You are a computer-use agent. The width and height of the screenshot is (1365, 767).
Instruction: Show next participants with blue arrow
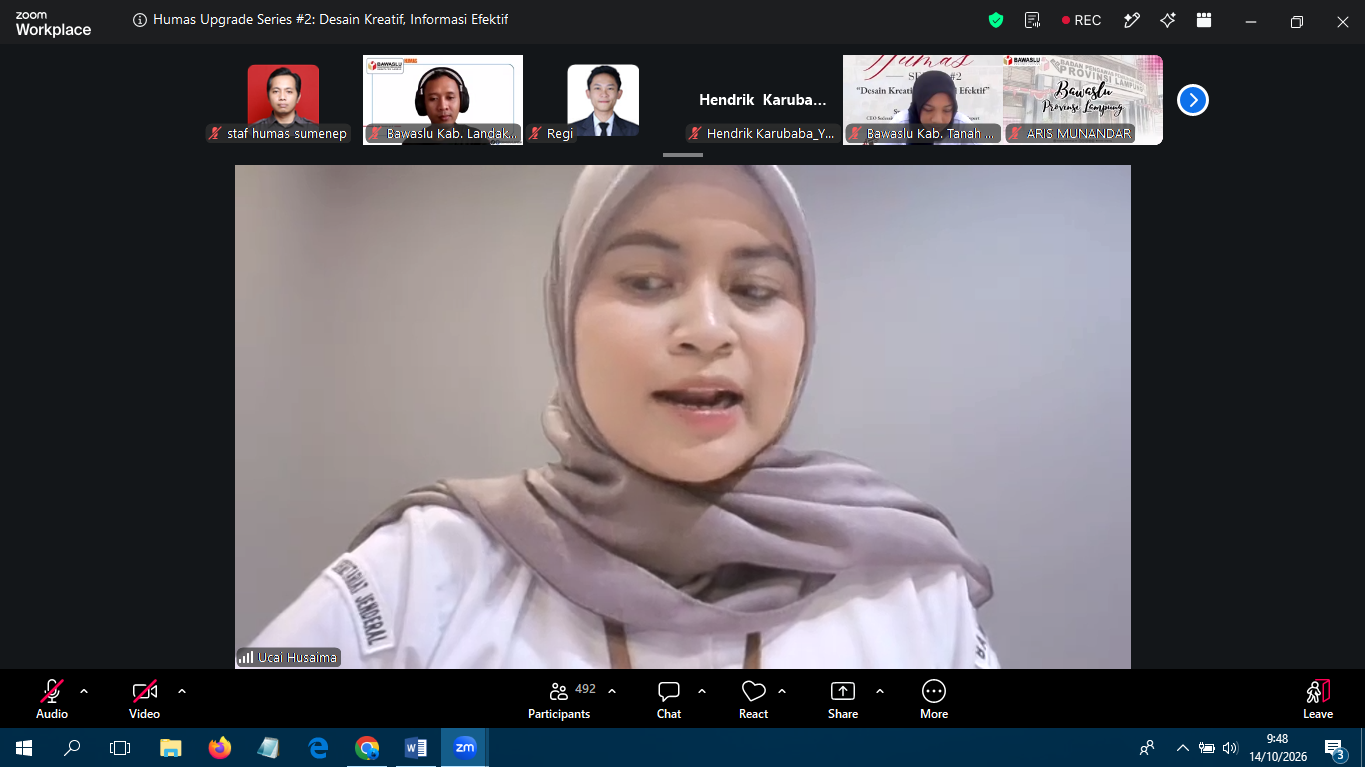[1193, 100]
